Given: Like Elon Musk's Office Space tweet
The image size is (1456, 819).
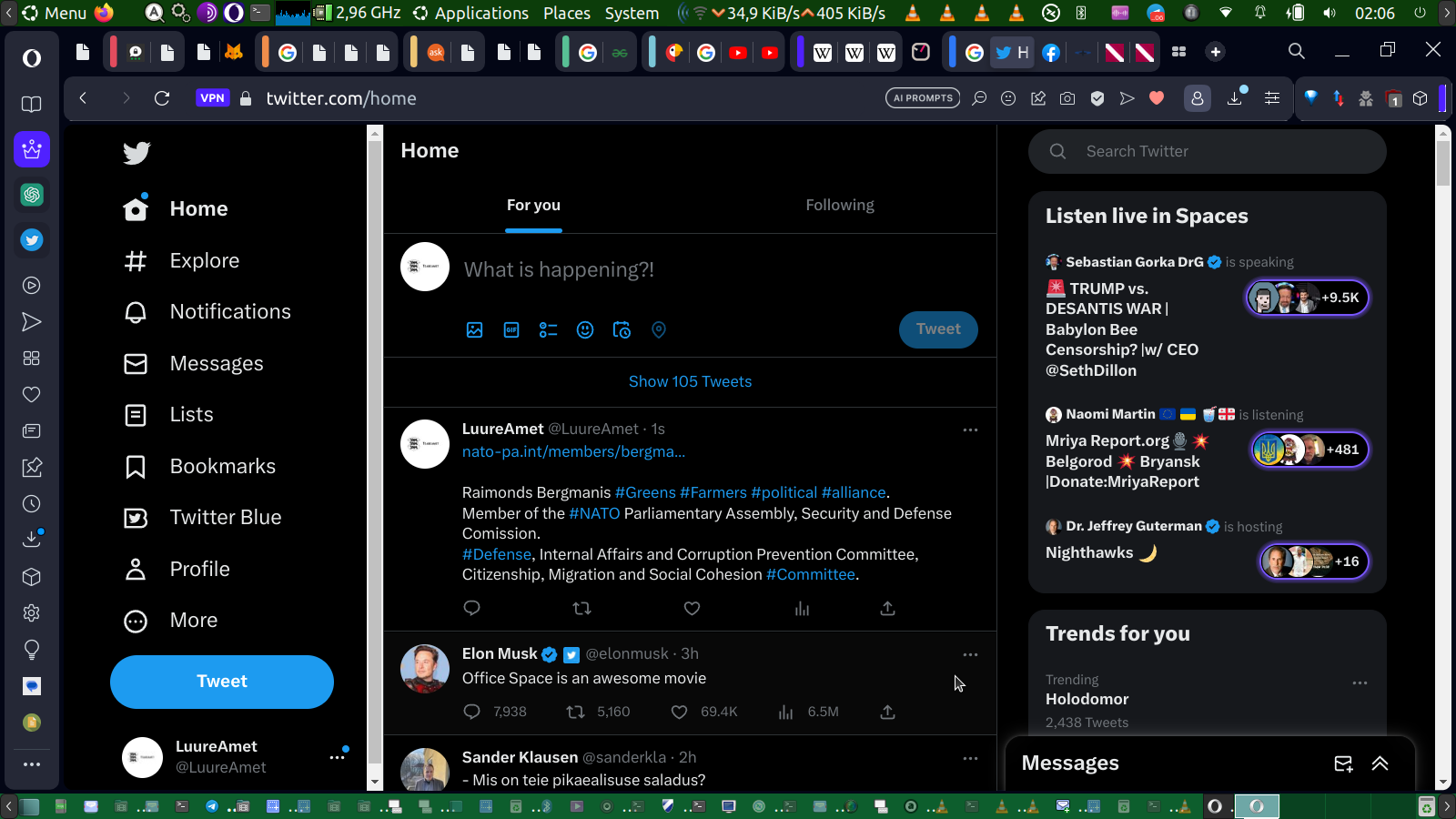Looking at the screenshot, I should point(679,712).
